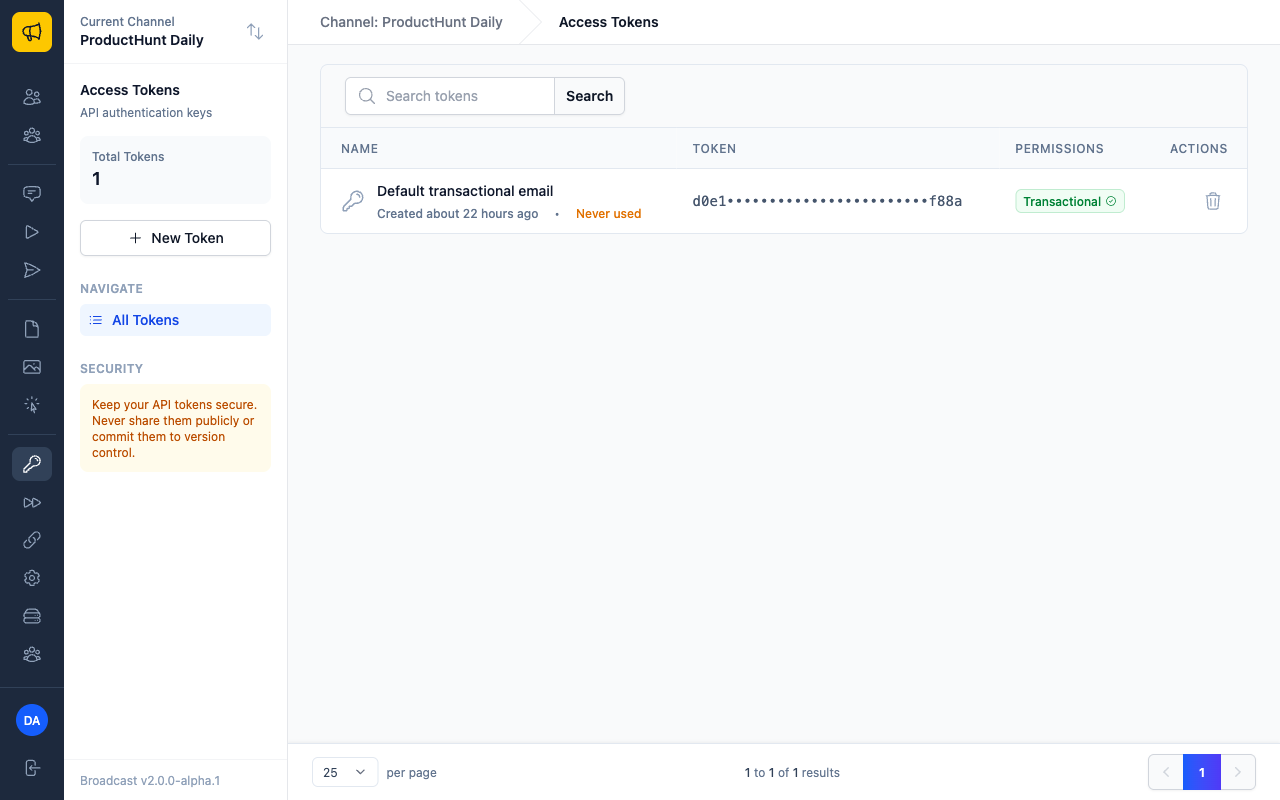Click the masked token value d0e1…f88a
The width and height of the screenshot is (1280, 800).
(827, 201)
